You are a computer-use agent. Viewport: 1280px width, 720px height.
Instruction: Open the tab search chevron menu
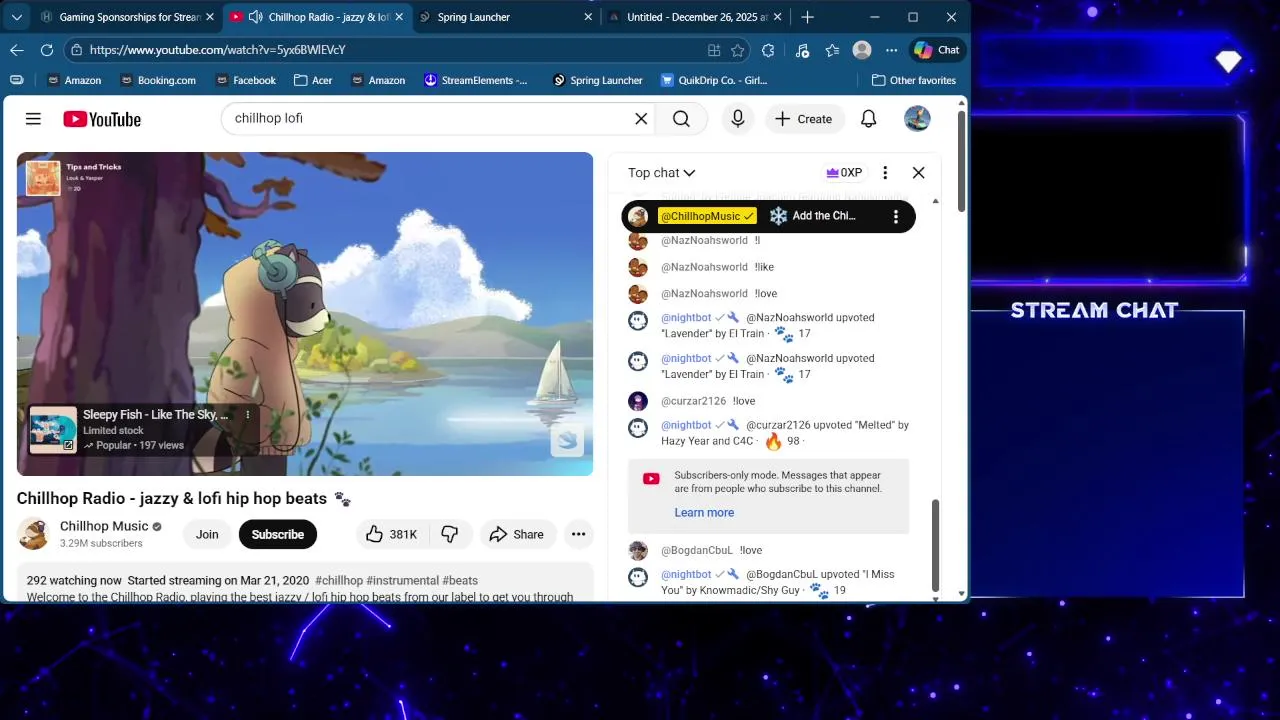[x=17, y=17]
